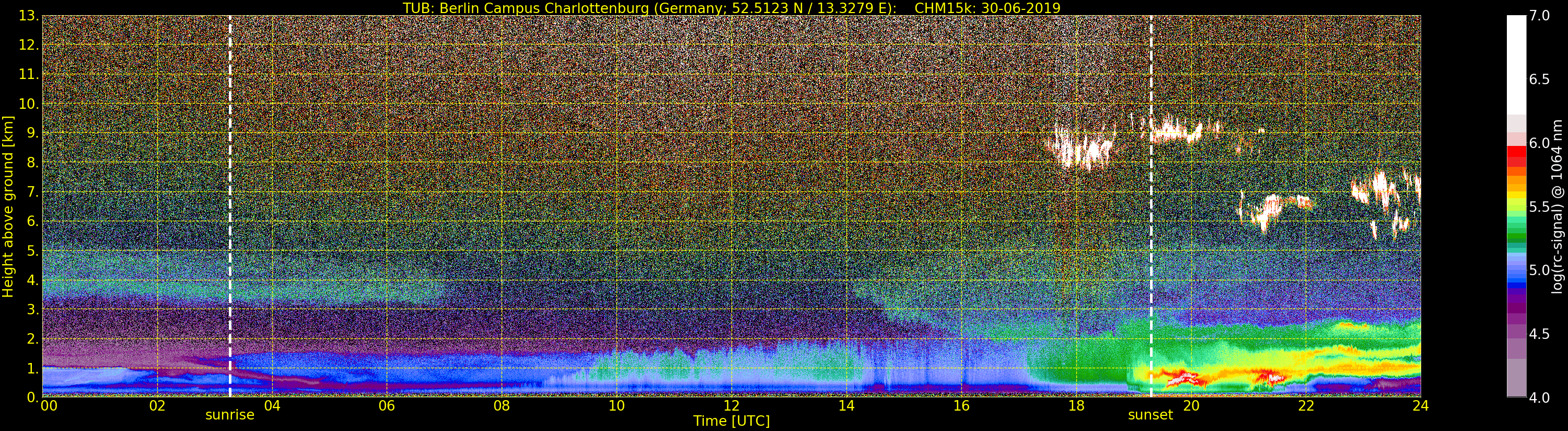The image size is (1568, 431).
Task: Click the height axis tick '3.'
Action: tap(32, 309)
